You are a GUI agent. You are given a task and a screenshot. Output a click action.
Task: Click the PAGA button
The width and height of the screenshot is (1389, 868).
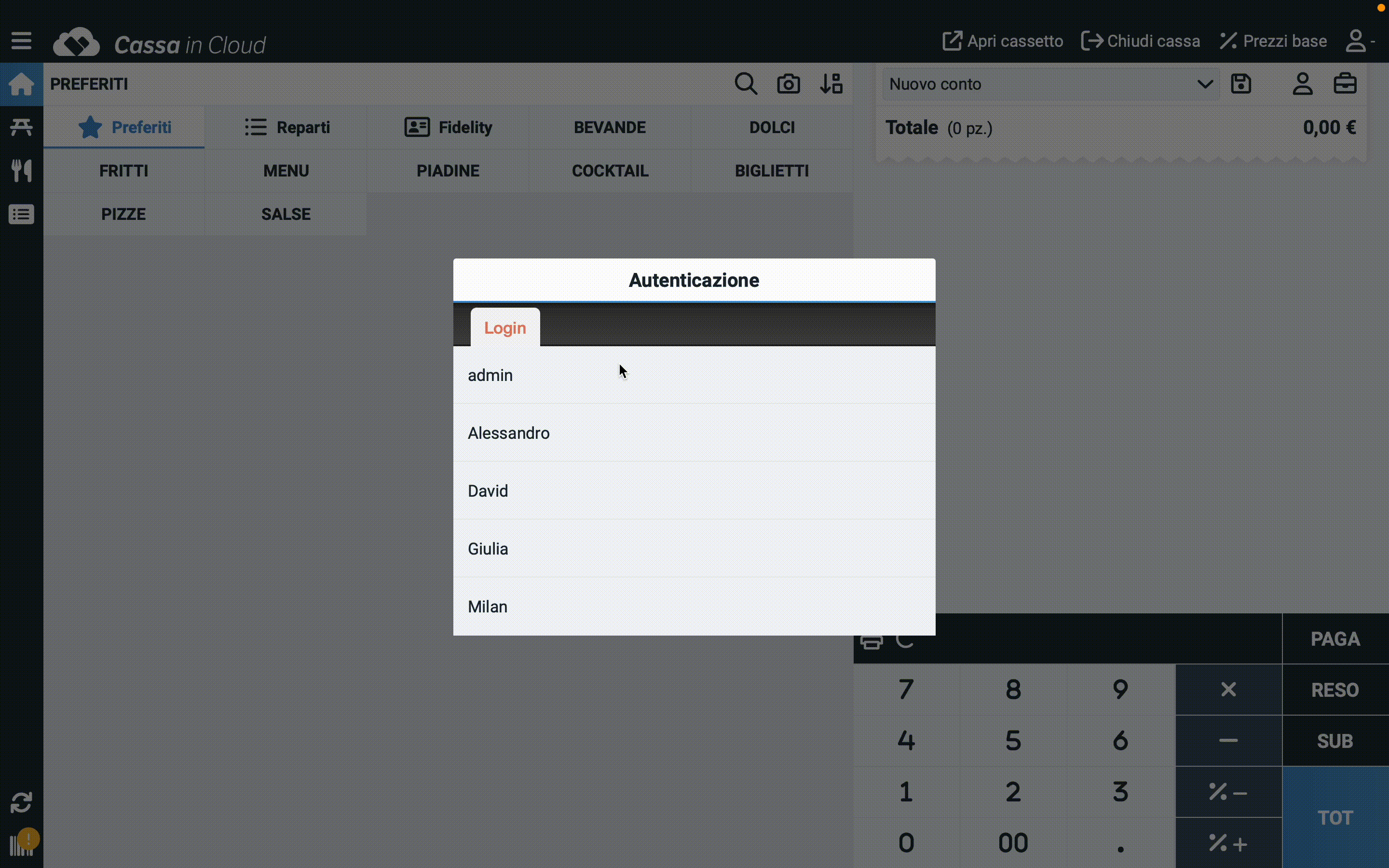tap(1335, 639)
